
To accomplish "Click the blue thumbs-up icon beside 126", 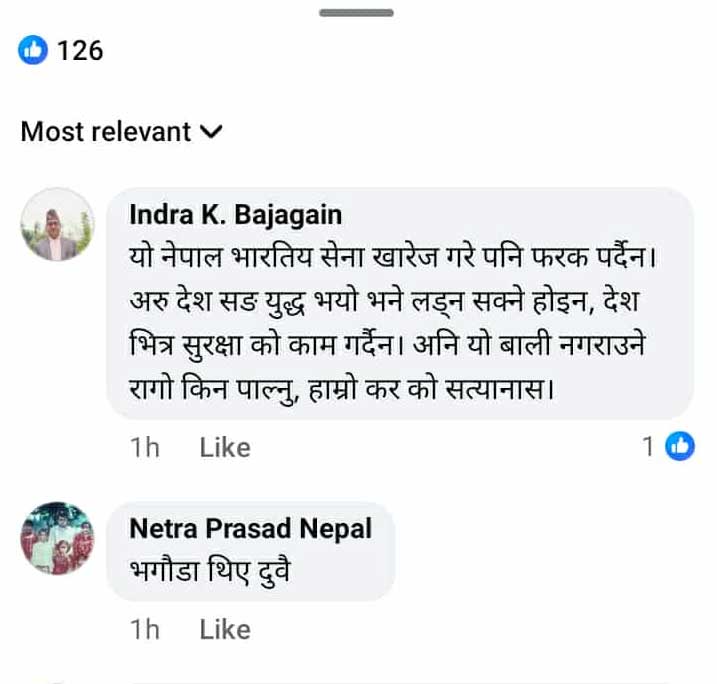I will (35, 50).
